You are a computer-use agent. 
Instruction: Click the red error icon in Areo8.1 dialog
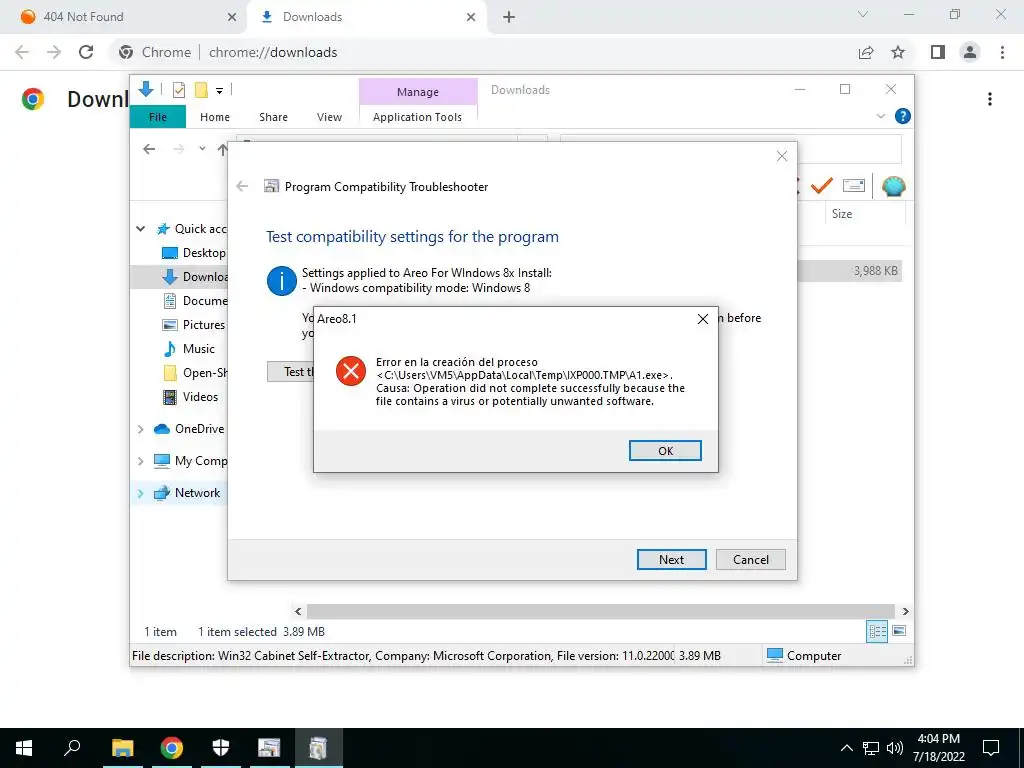(351, 372)
